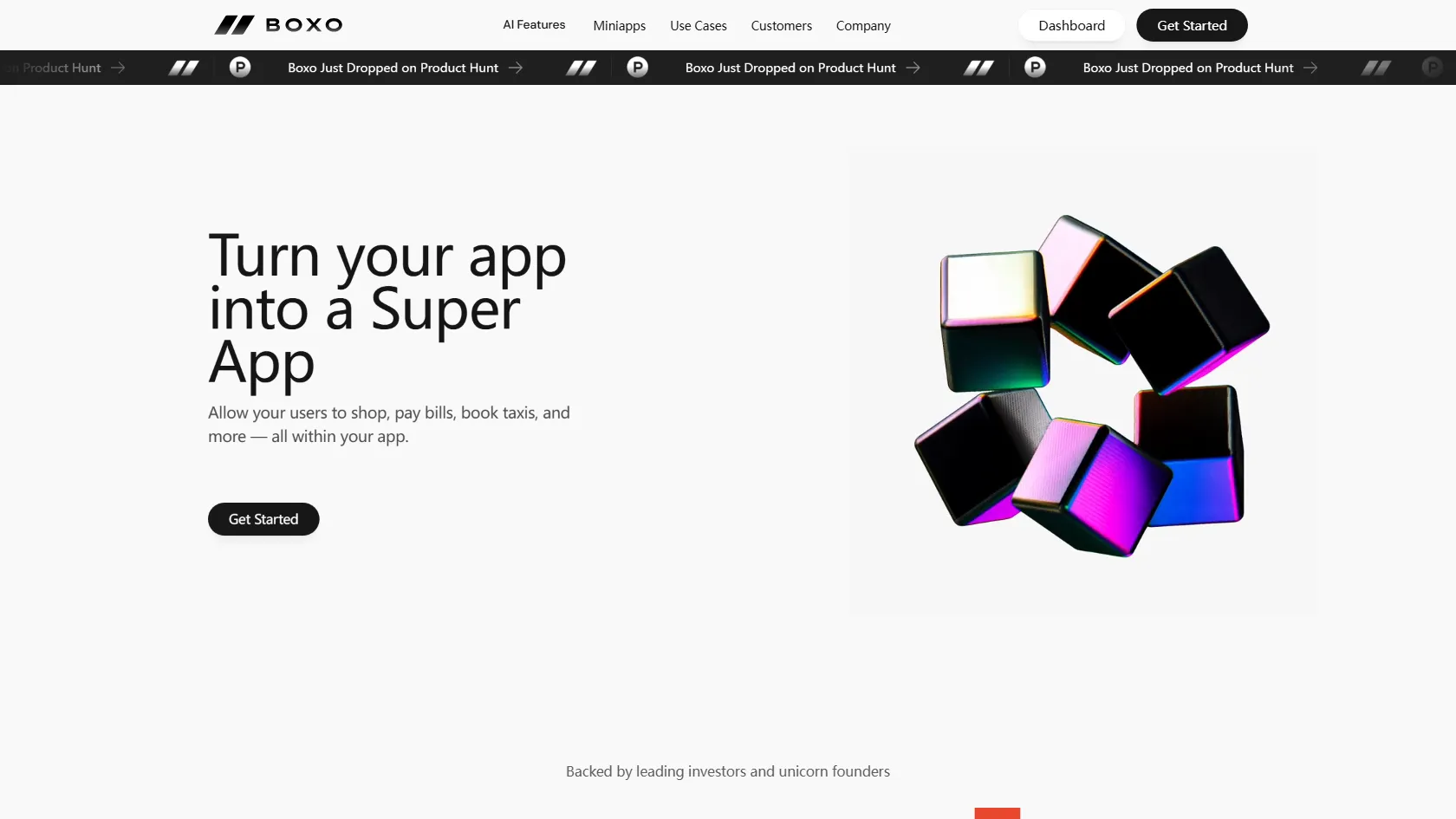Click the 'Turn your app into a Super App' headline
Screen dimensions: 1456x819
[387, 309]
